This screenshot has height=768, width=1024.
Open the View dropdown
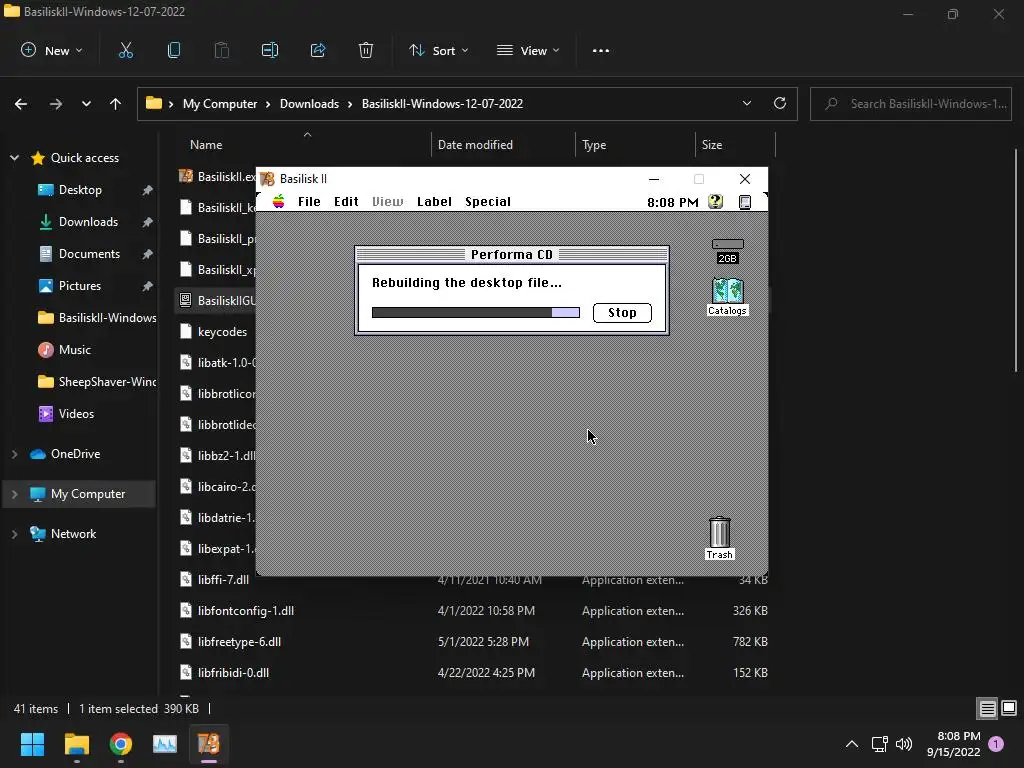point(528,50)
